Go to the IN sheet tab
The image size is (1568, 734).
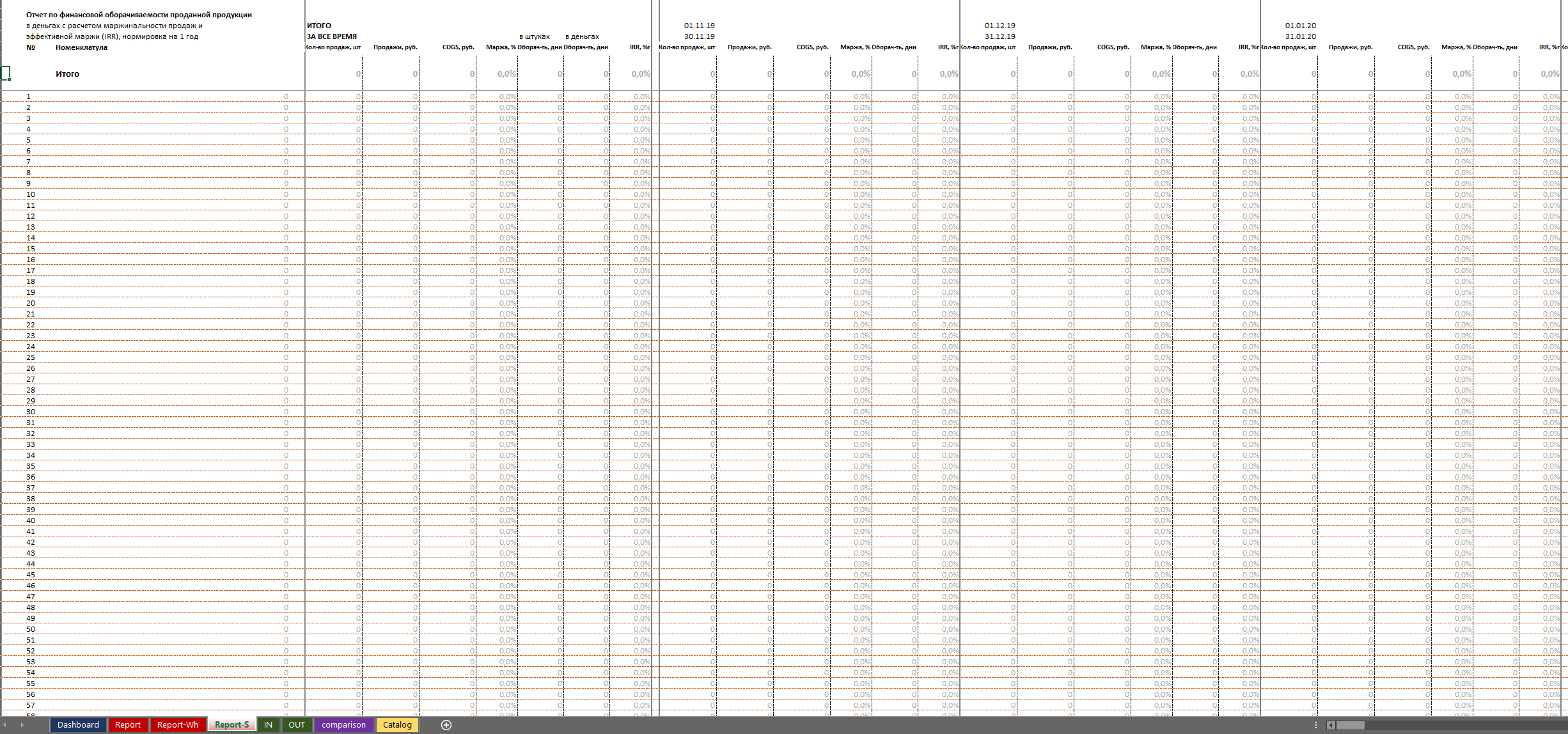268,724
